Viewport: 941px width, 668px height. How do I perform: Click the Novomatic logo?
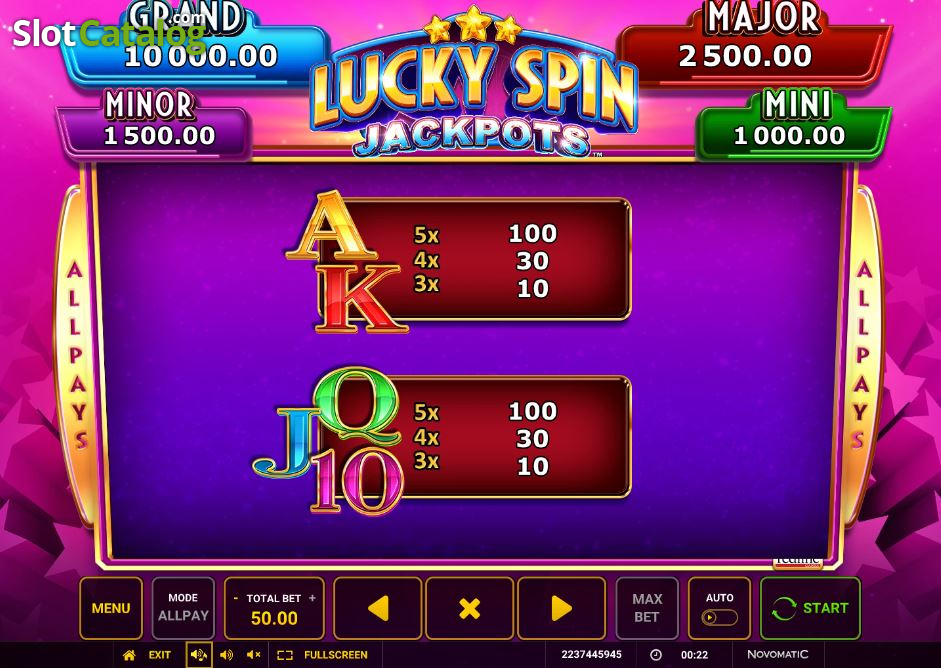click(778, 654)
